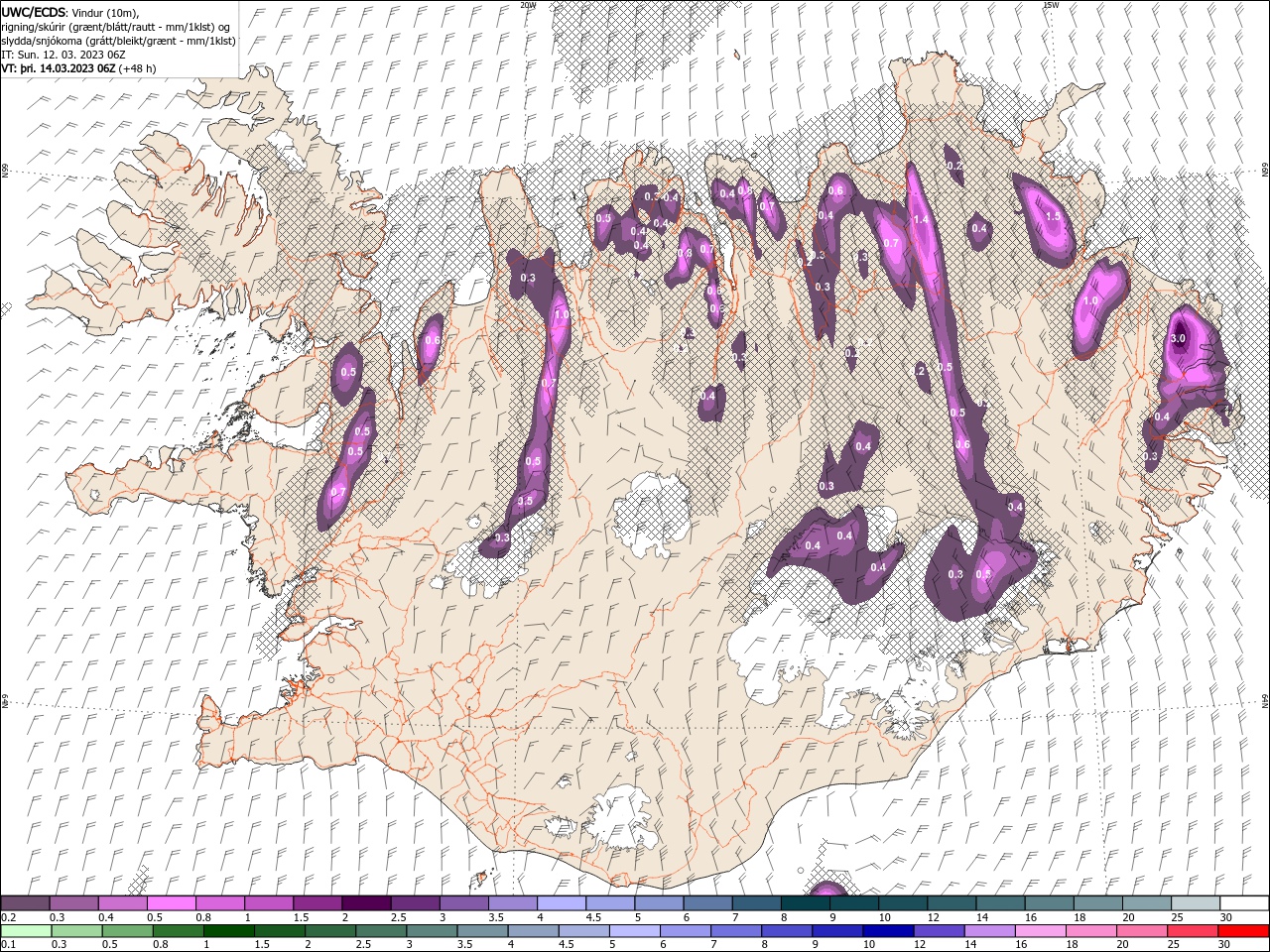Select the dark teal upper swatch between 8 and 9
The width and height of the screenshot is (1270, 952).
[x=805, y=903]
